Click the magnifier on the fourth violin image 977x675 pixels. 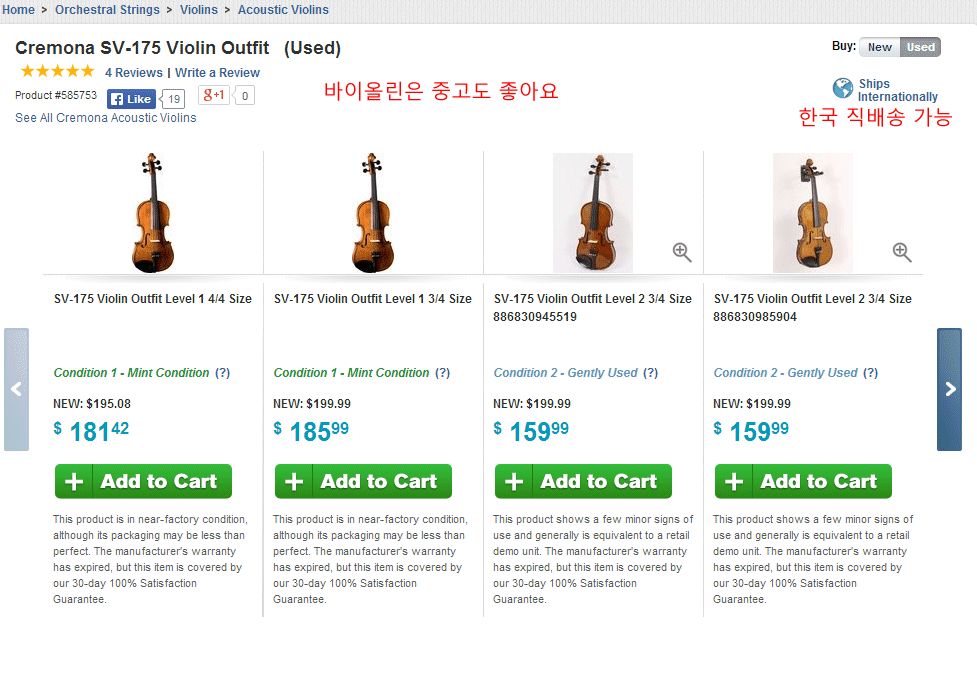pos(902,252)
